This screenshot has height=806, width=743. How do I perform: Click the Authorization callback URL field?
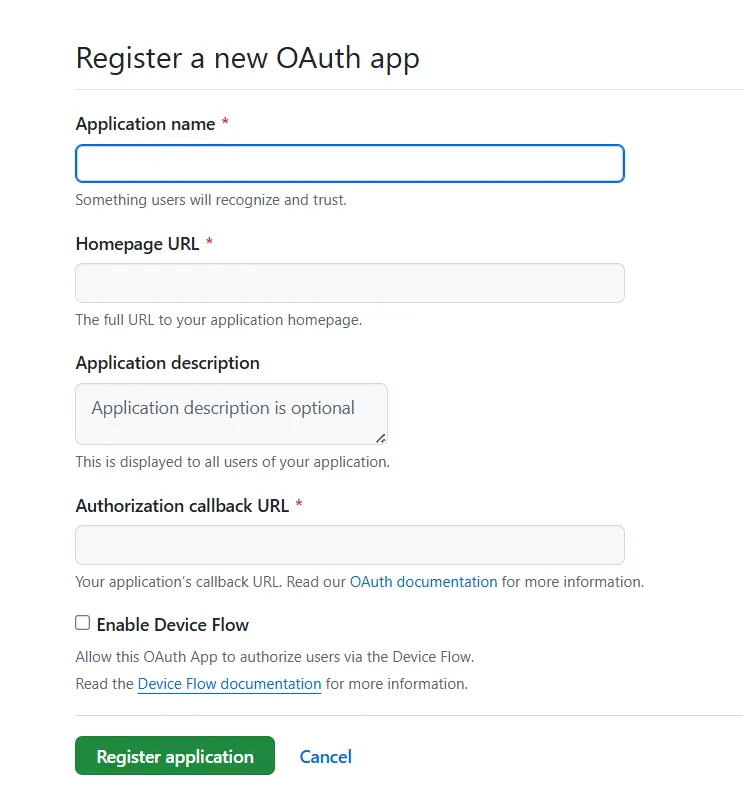[x=349, y=544]
